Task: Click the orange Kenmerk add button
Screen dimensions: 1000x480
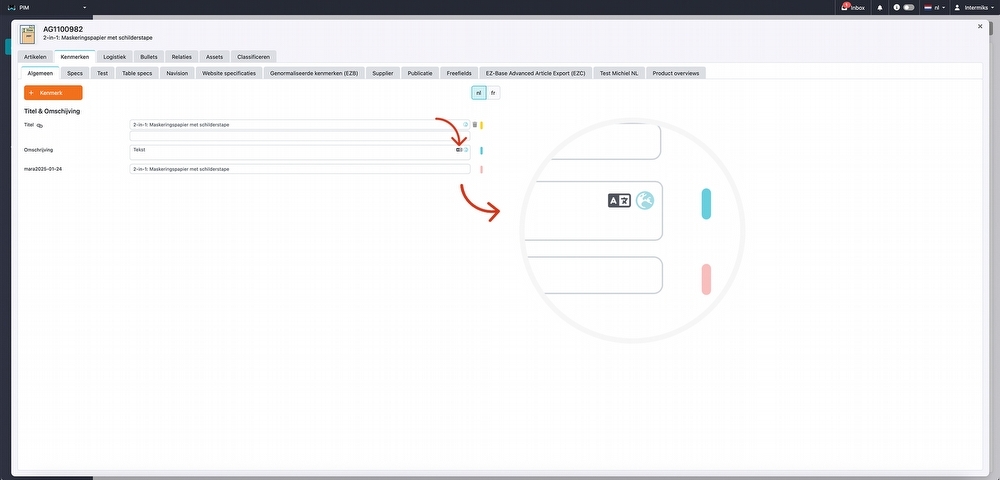Action: click(53, 92)
